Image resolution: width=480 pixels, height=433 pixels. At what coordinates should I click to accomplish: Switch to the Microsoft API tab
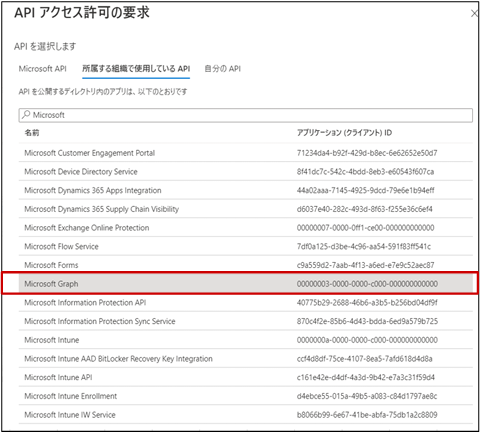pyautogui.click(x=42, y=69)
